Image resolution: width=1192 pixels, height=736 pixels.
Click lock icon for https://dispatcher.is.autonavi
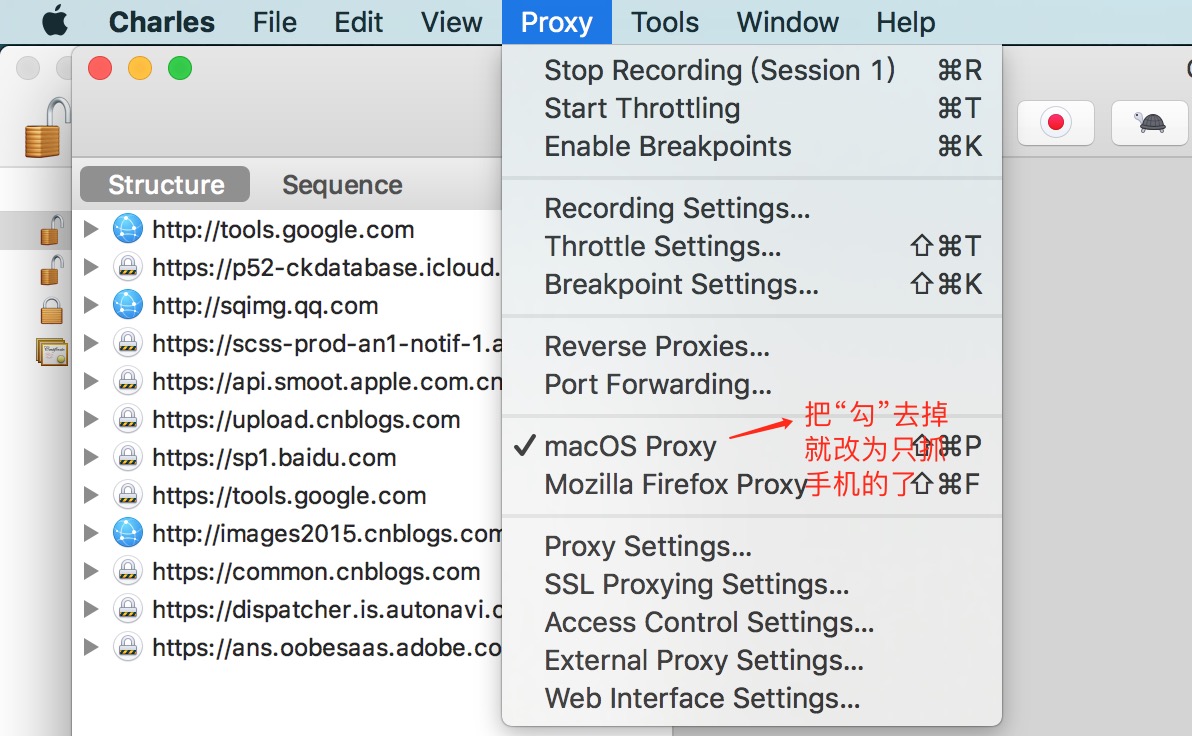click(128, 609)
